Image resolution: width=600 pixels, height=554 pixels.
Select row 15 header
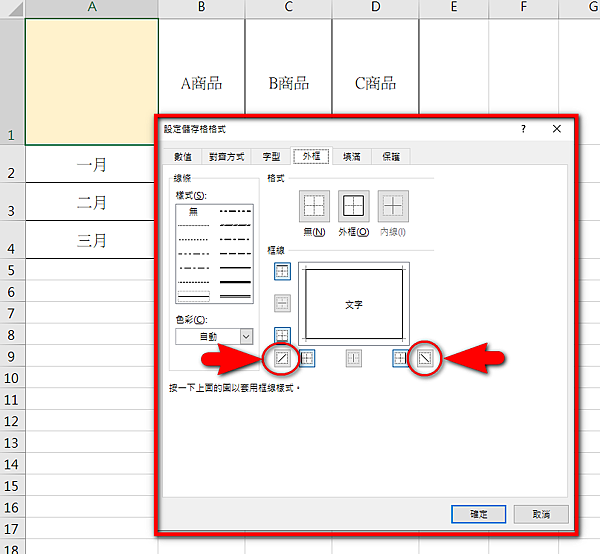[x=12, y=486]
